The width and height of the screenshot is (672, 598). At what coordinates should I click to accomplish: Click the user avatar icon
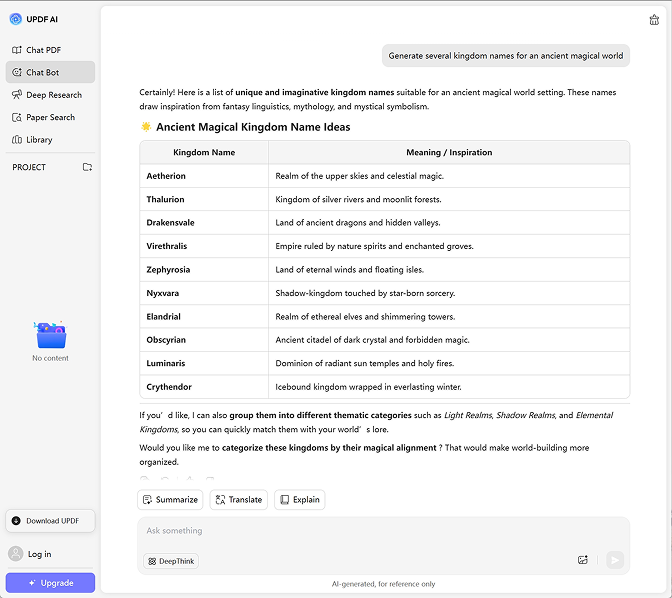coord(15,554)
